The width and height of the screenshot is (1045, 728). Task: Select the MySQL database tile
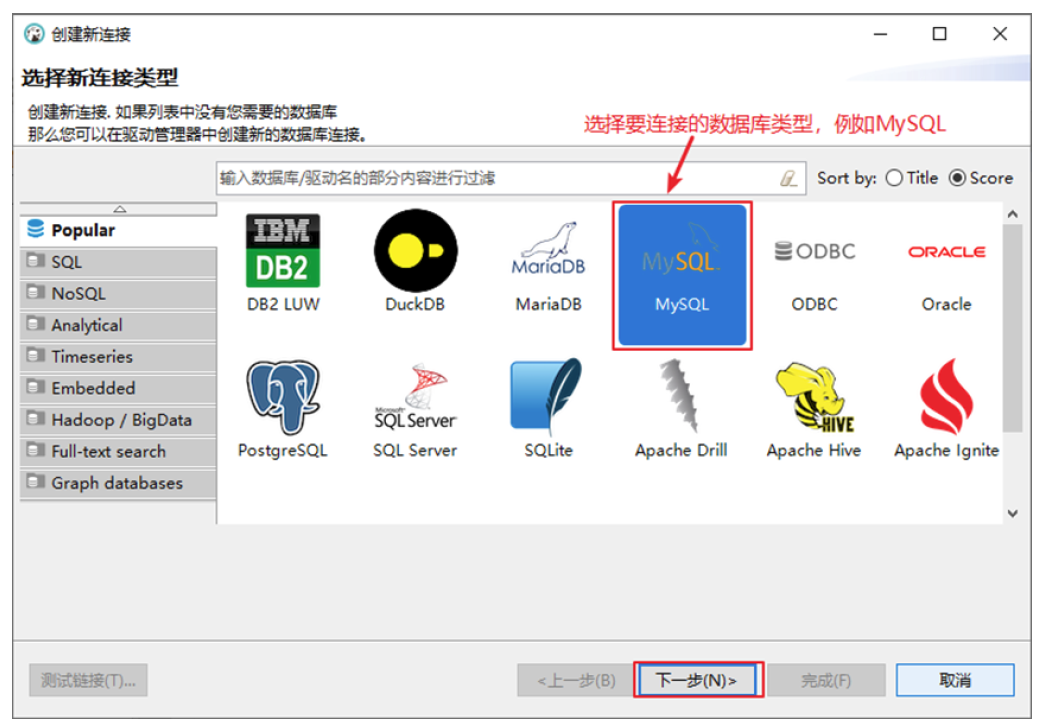(x=682, y=275)
